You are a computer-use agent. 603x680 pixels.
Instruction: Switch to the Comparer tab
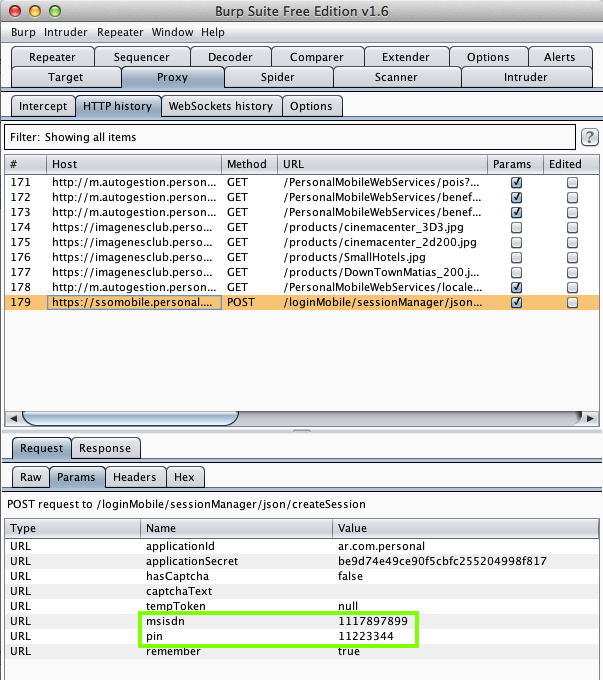(x=317, y=57)
